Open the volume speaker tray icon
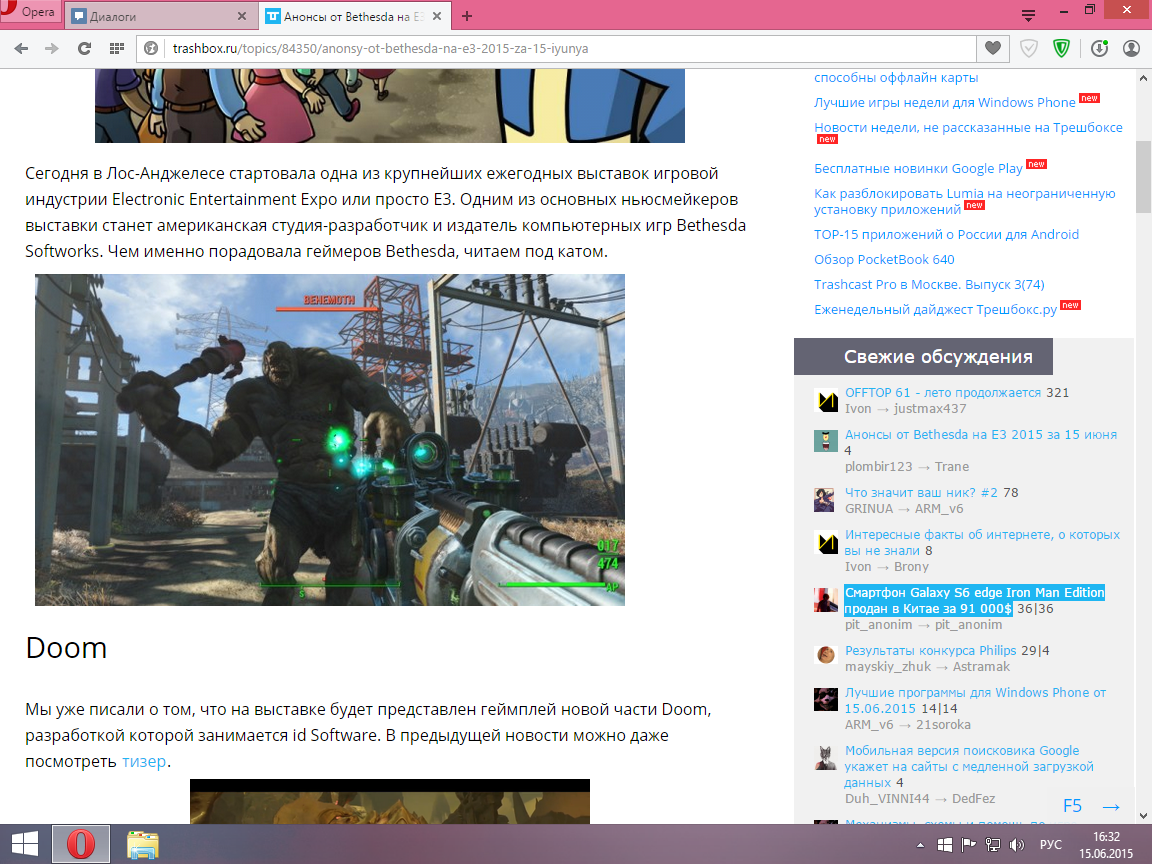Viewport: 1152px width, 864px height. tap(1017, 845)
